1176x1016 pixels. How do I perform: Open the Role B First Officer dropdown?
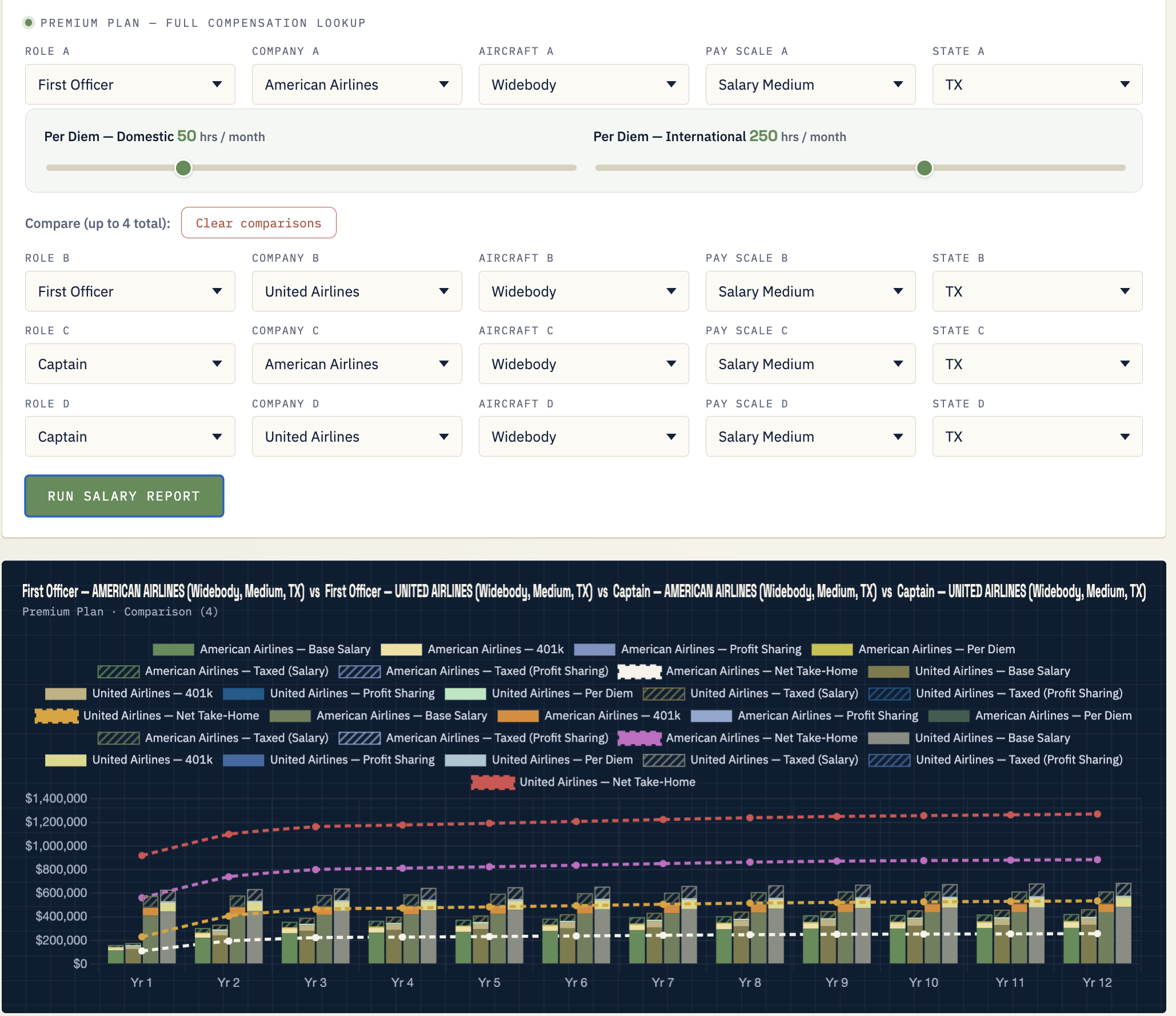(x=130, y=291)
